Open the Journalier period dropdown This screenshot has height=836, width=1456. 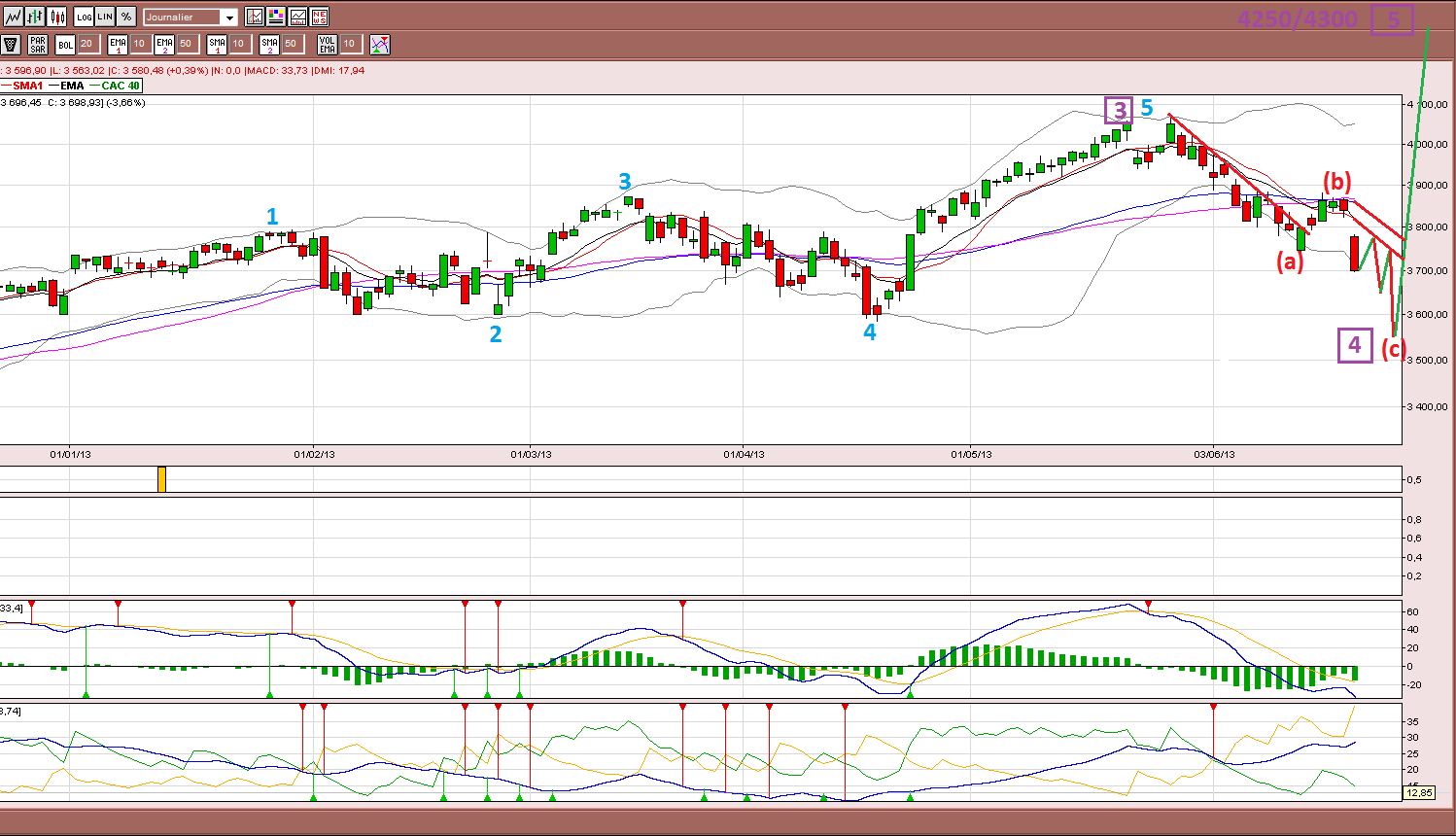point(191,17)
